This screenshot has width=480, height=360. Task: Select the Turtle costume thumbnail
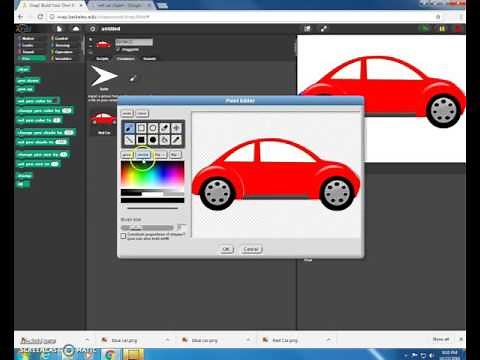[104, 78]
